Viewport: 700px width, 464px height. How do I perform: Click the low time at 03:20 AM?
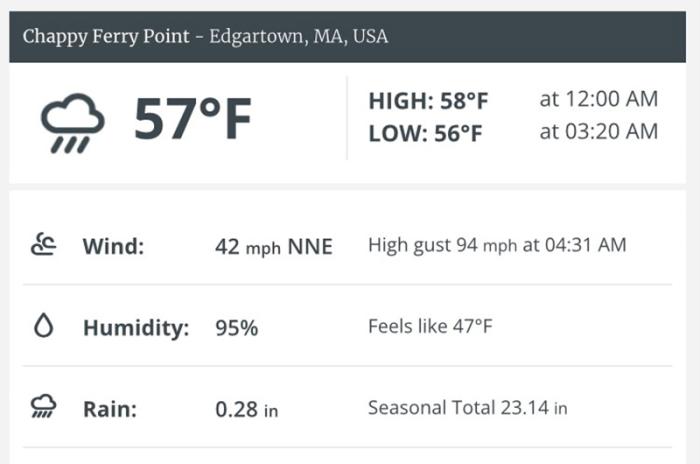(599, 131)
